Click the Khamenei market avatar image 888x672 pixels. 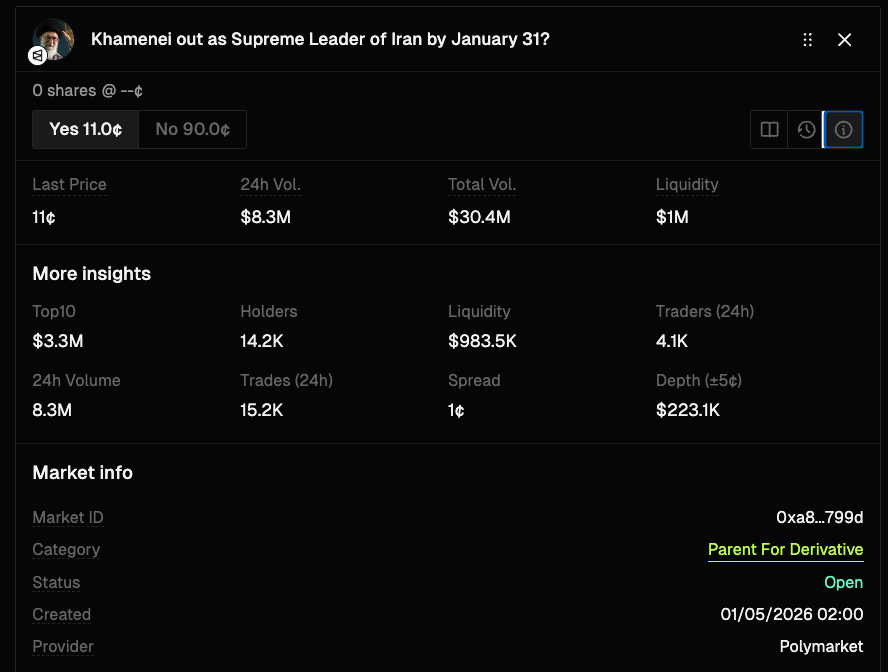(x=55, y=37)
